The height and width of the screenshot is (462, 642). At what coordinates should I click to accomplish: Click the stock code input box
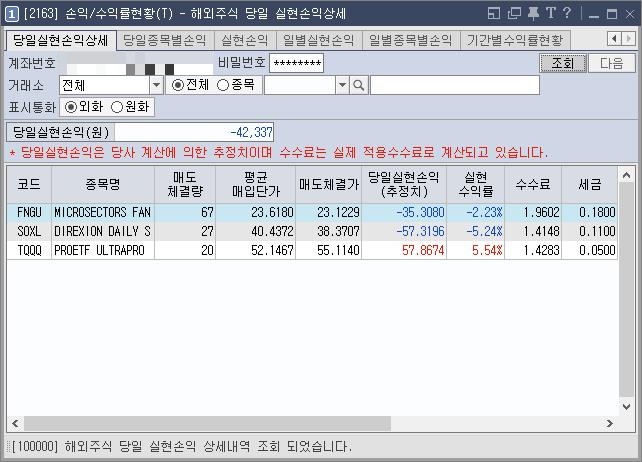300,85
